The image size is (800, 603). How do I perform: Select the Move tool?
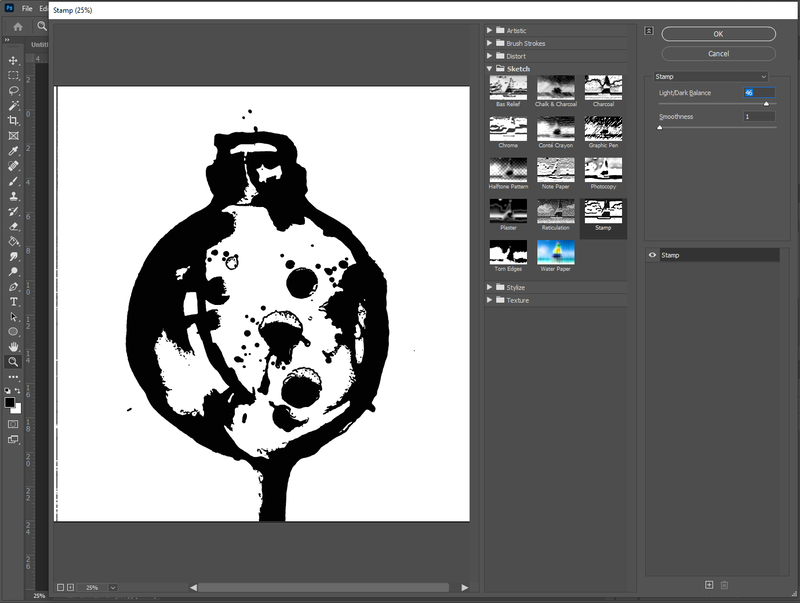click(13, 61)
